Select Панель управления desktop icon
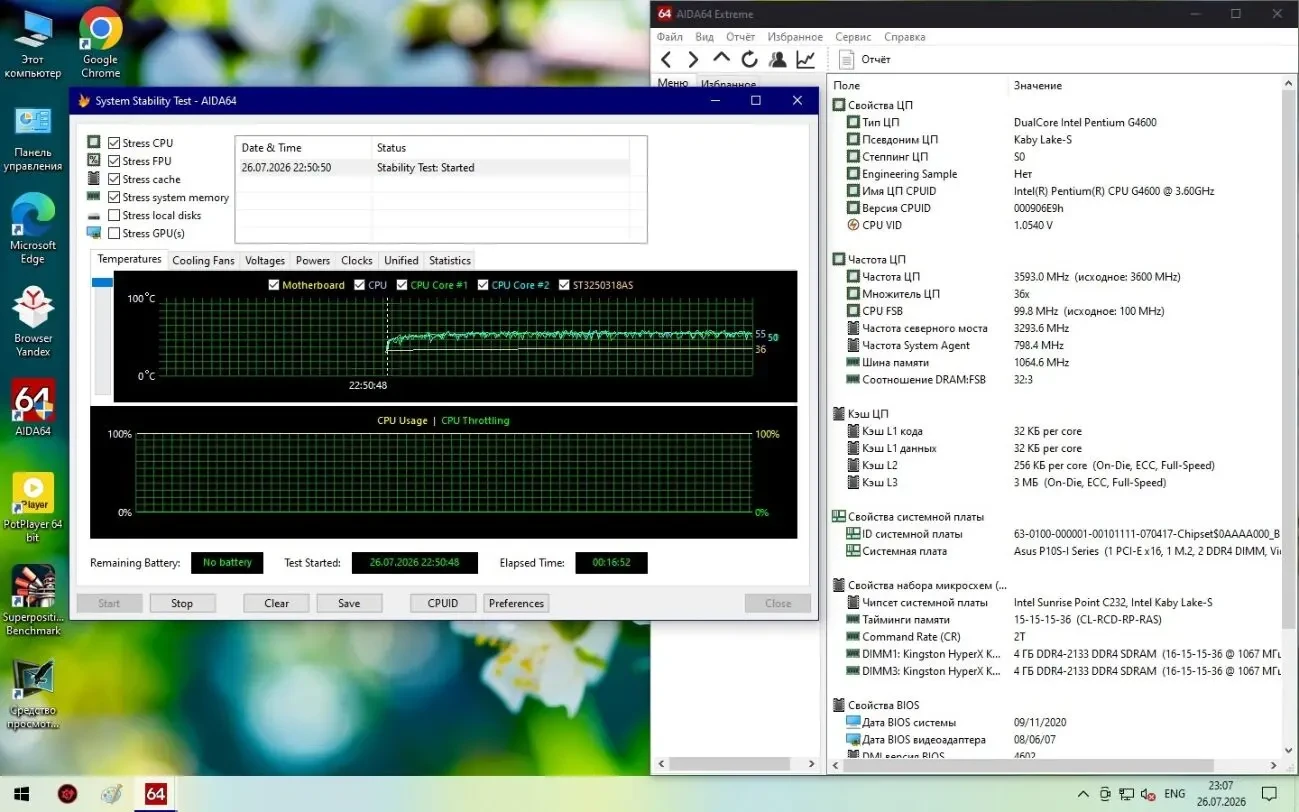1299x812 pixels. tap(32, 138)
